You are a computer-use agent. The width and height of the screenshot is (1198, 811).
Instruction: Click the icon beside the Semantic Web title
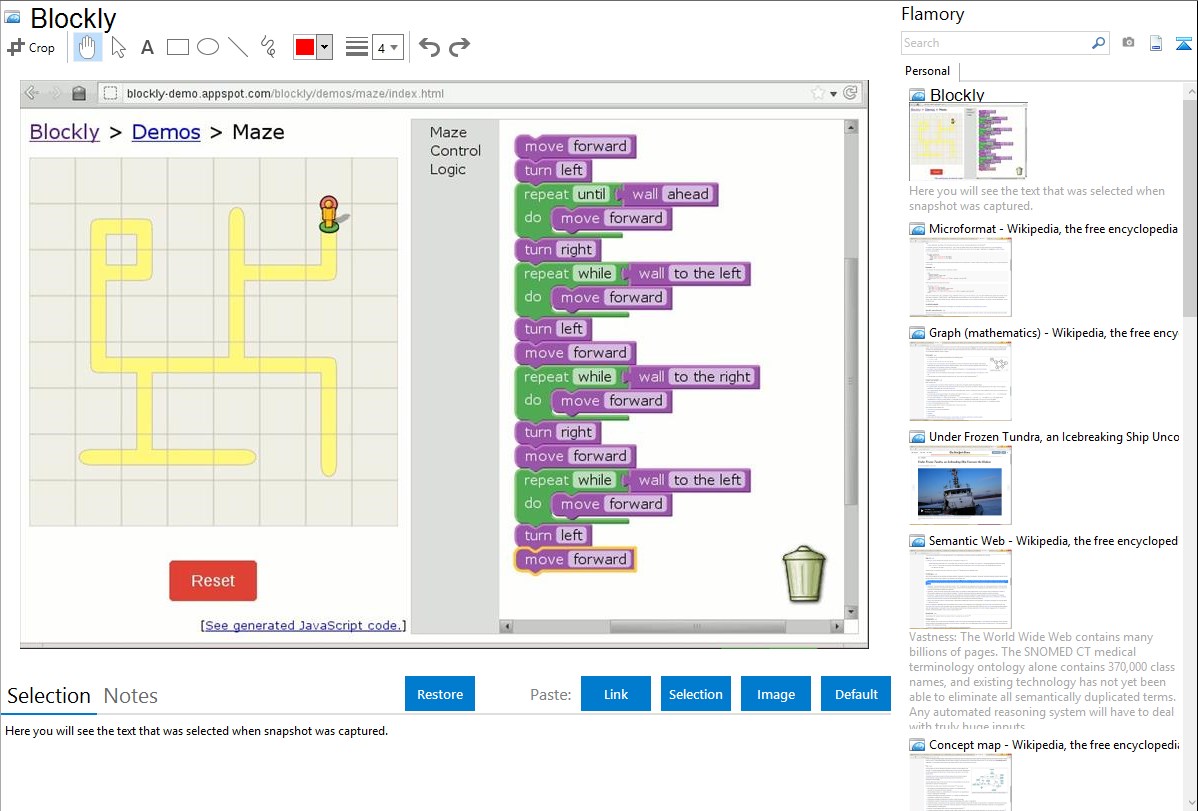click(x=917, y=541)
